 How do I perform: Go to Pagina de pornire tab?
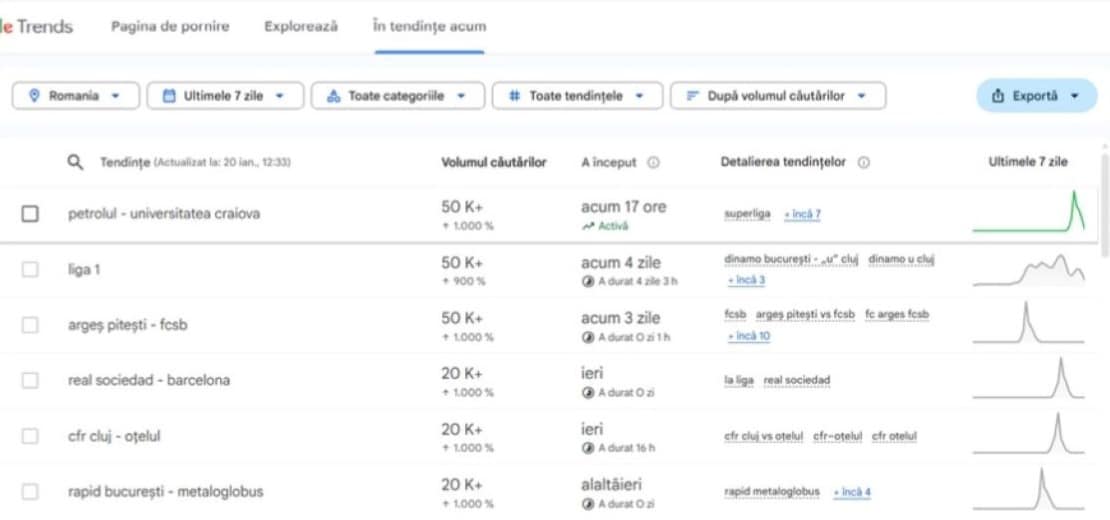[170, 26]
